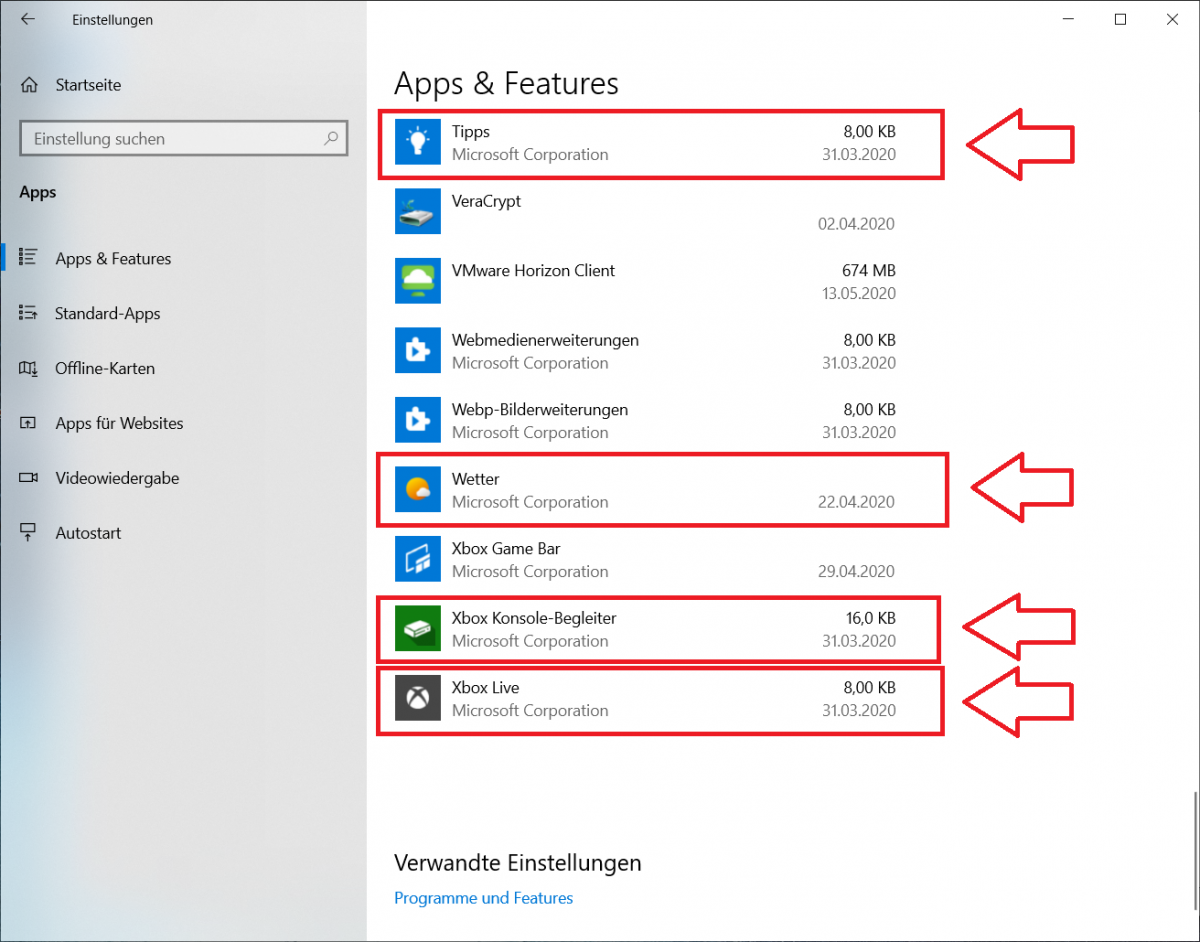Click the Standard-Apps sidebar icon

tap(29, 313)
